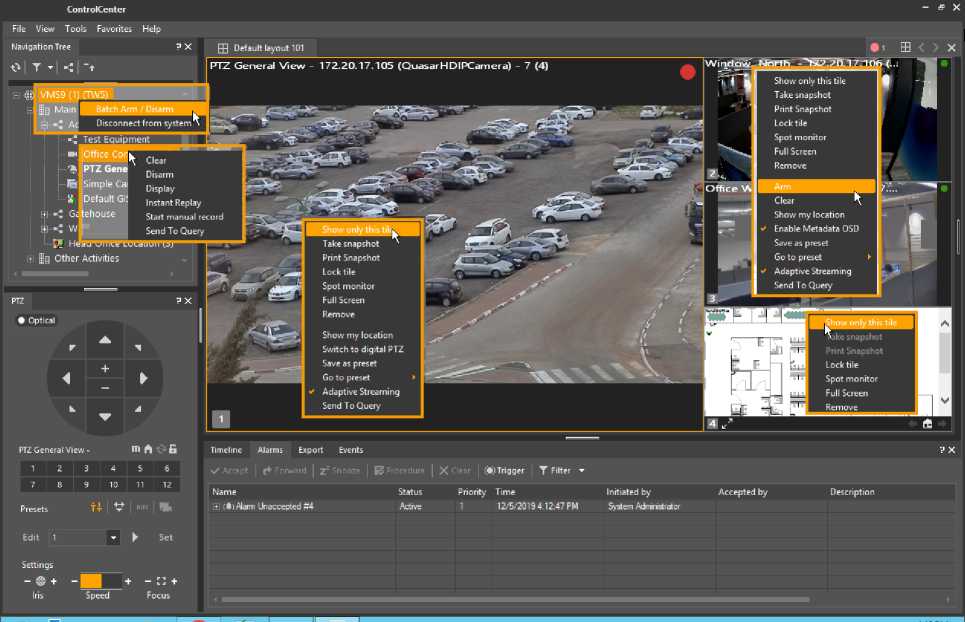Click the orange Speed slider bar

coord(91,581)
